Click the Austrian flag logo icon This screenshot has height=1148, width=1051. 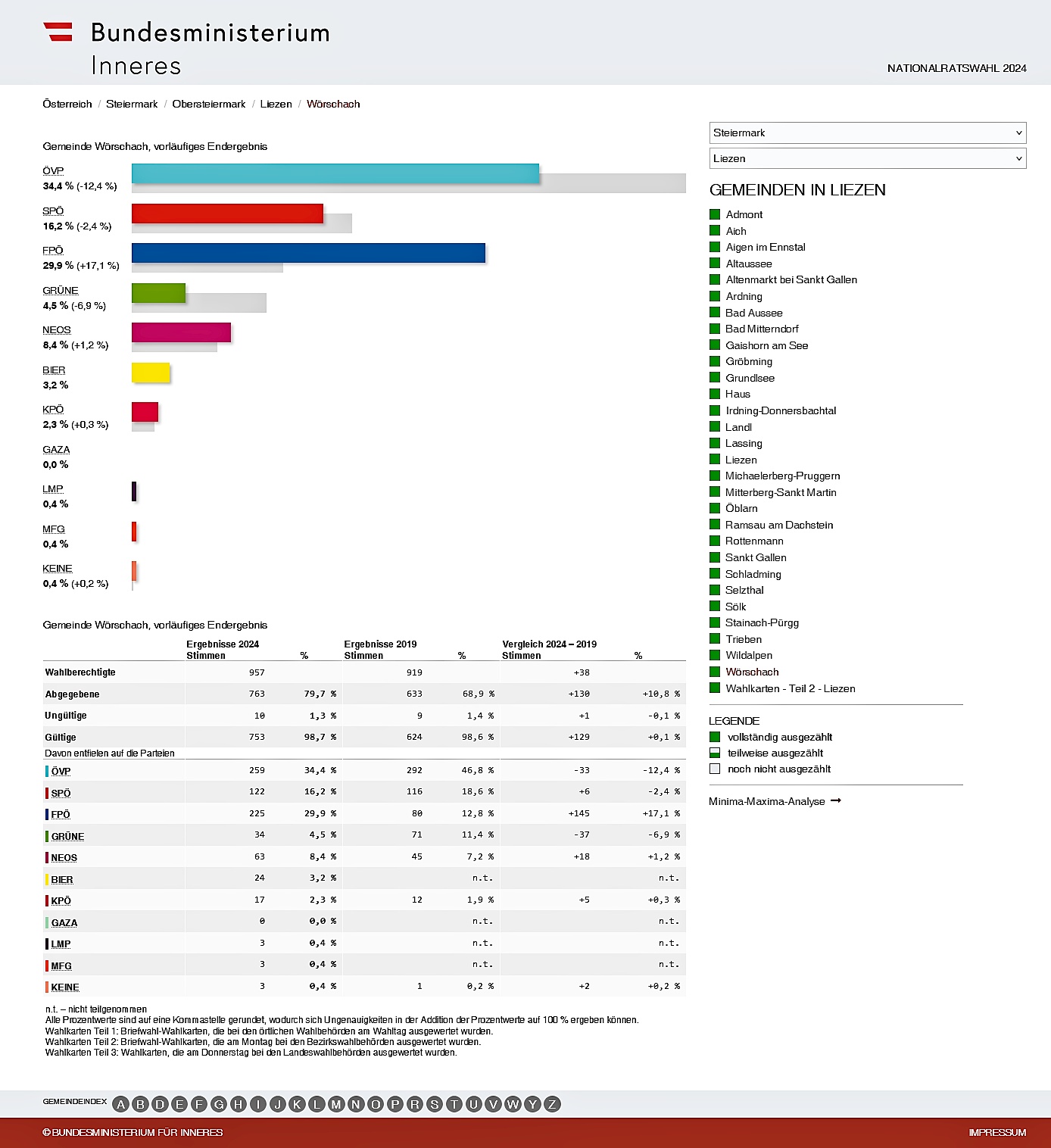(58, 32)
